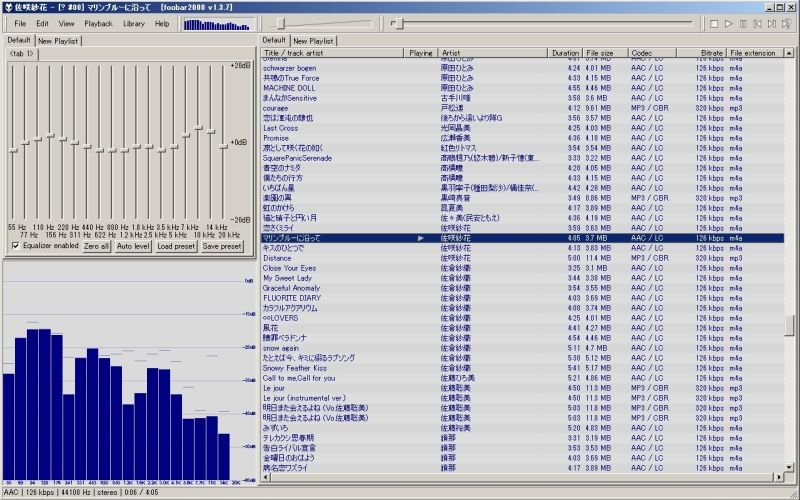Switch to New Playlist tab above track list
The height and width of the screenshot is (500, 800).
pos(313,41)
